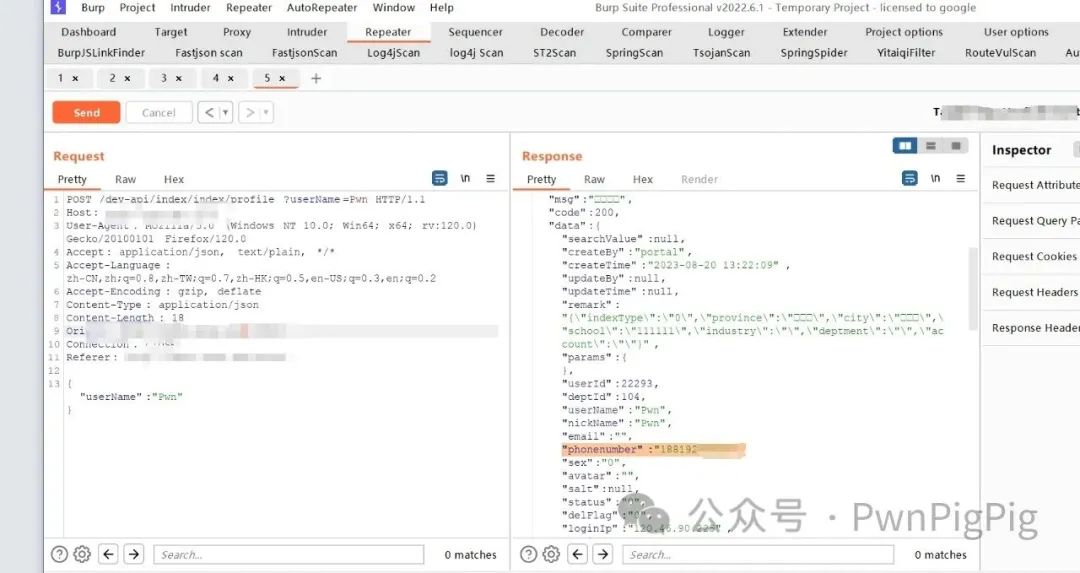This screenshot has height=573, width=1080.
Task: Add a new Repeater tab with plus
Action: [316, 79]
